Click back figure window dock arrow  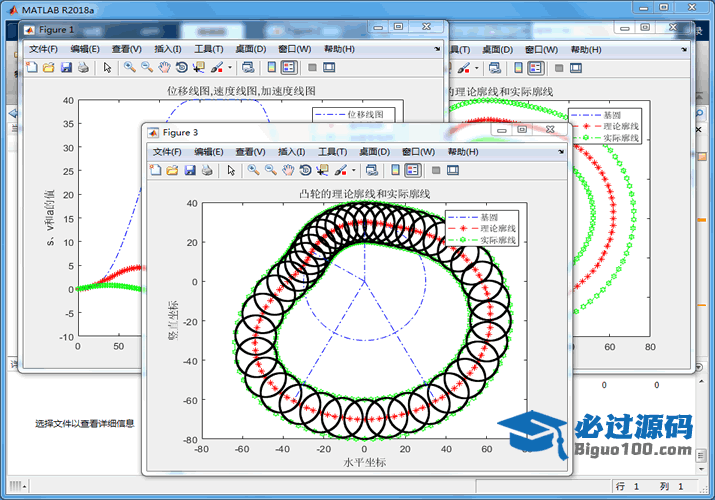click(684, 50)
